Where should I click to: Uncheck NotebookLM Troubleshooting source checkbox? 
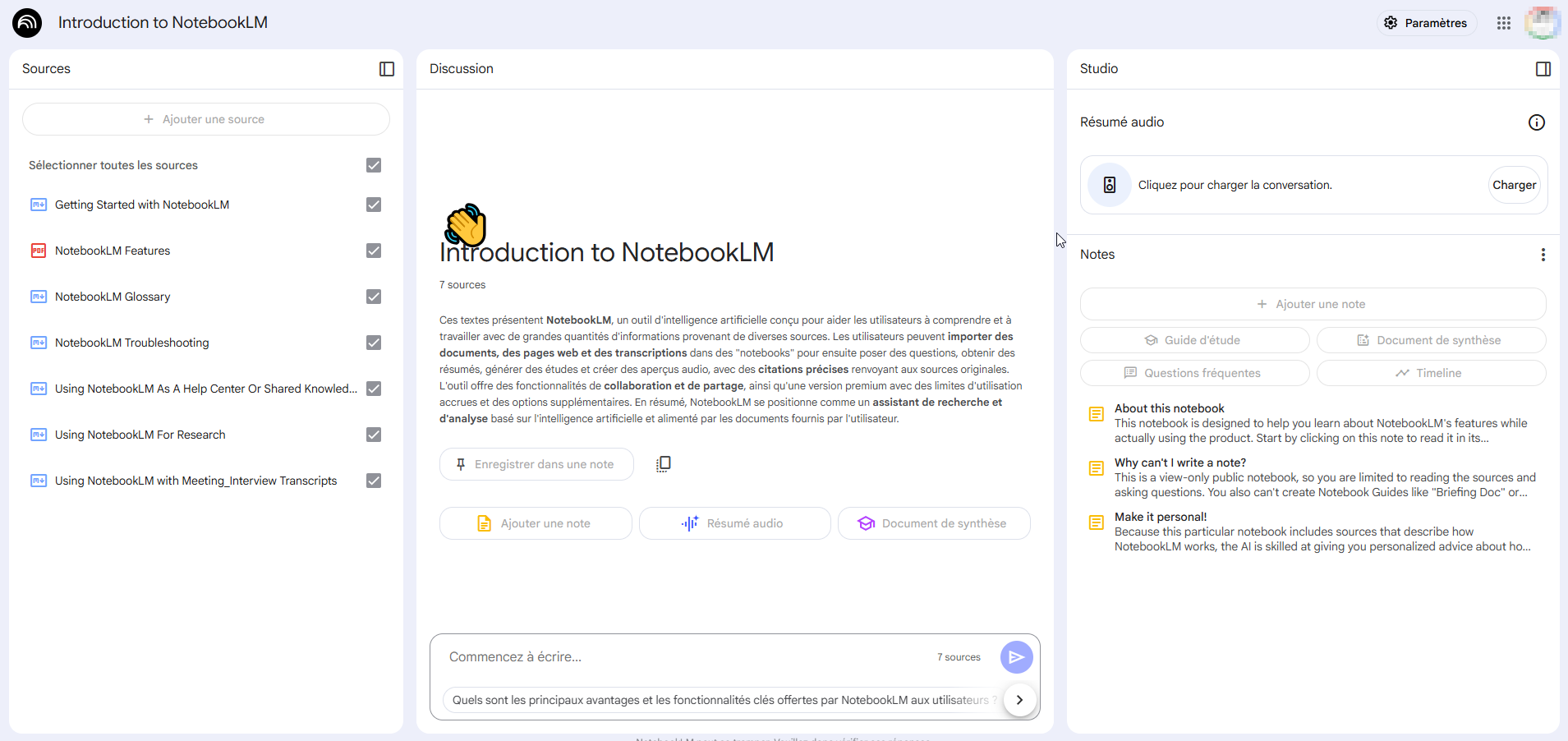(374, 343)
